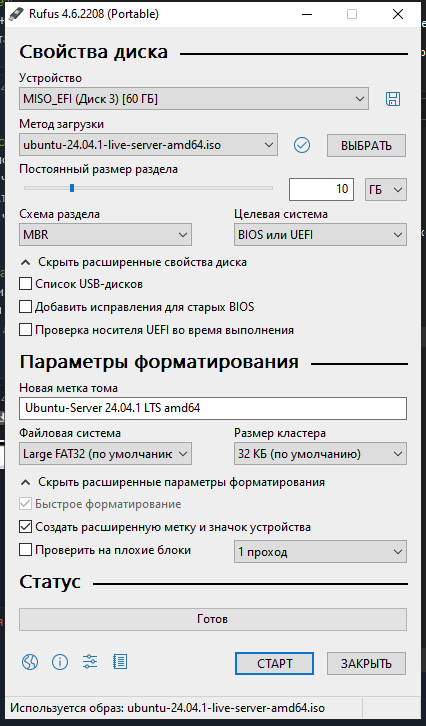
Task: Toggle UEFI media runtime validation checkbox
Action: click(x=25, y=330)
